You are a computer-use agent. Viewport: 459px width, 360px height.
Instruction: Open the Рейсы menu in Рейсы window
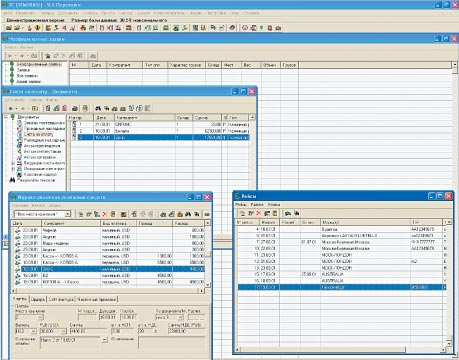241,204
